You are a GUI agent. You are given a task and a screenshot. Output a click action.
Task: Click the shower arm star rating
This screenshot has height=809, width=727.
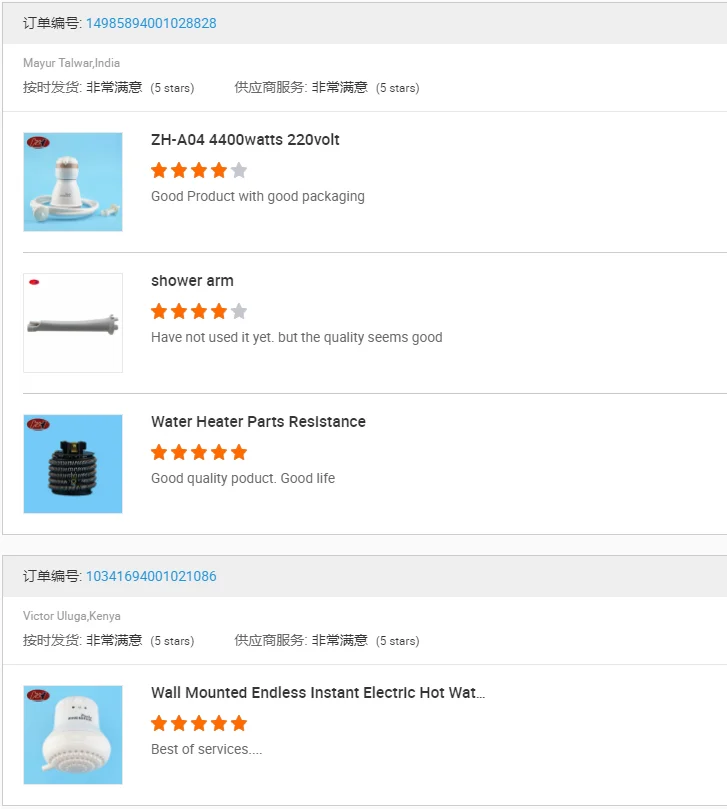(198, 311)
